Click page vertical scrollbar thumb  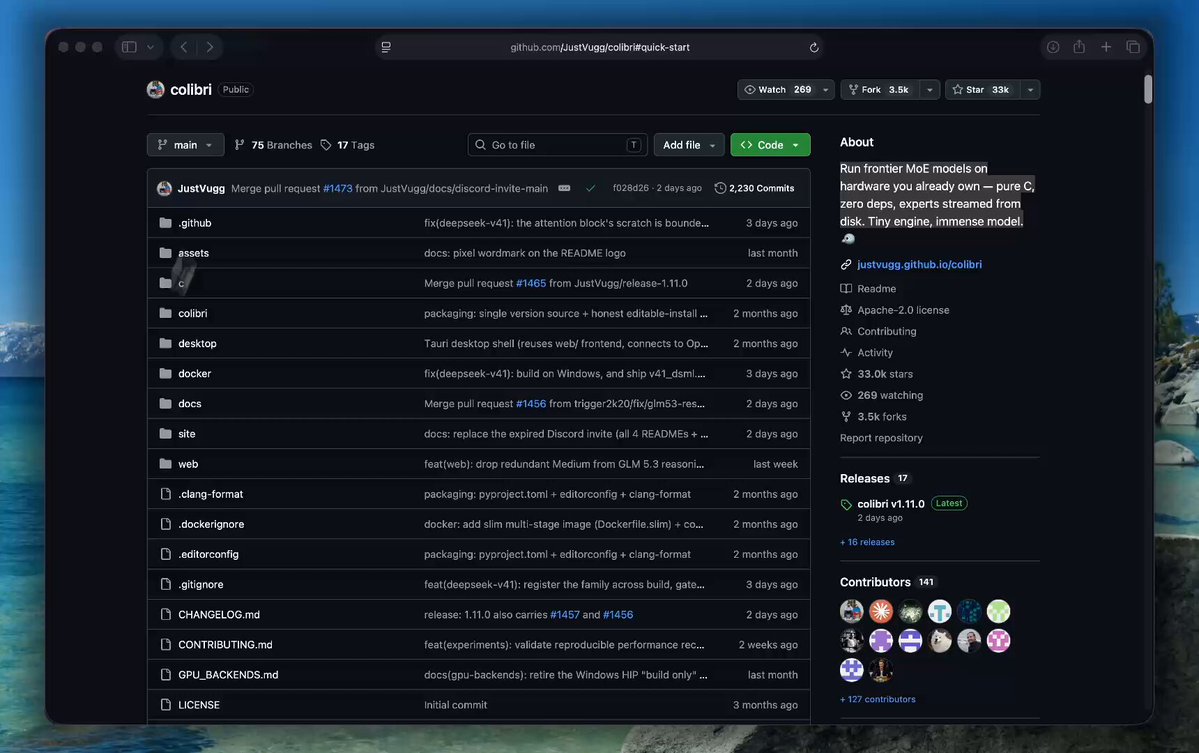click(x=1148, y=89)
